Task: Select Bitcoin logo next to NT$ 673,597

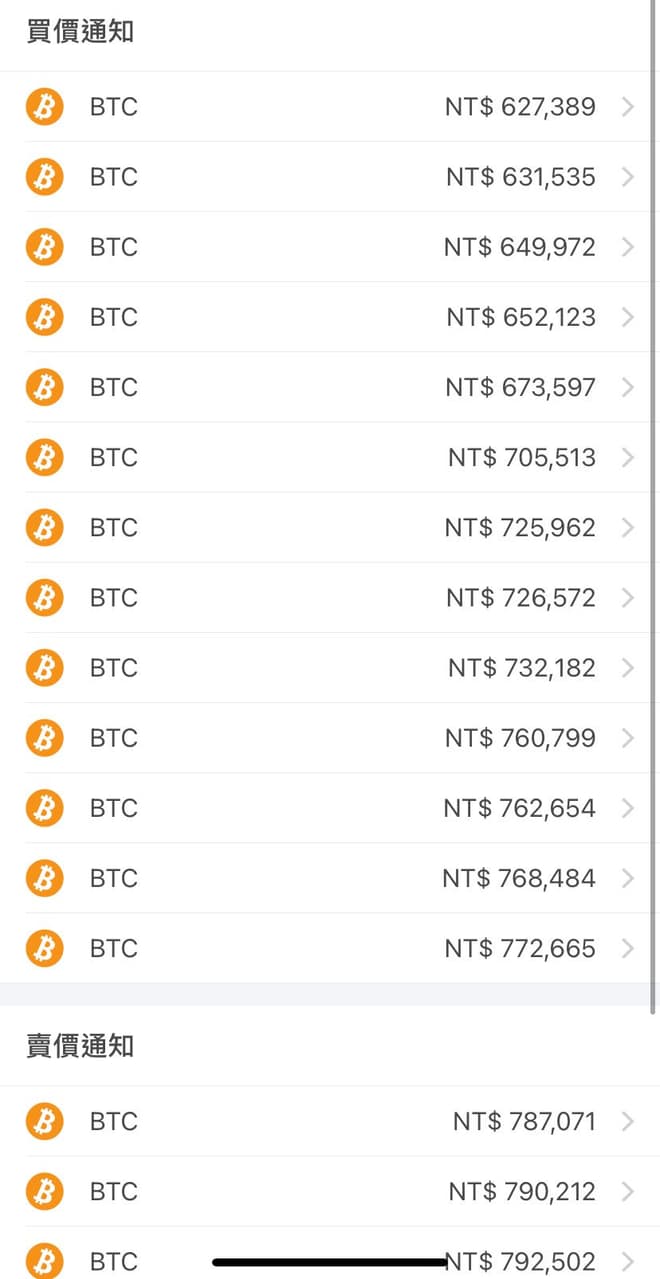Action: (44, 386)
